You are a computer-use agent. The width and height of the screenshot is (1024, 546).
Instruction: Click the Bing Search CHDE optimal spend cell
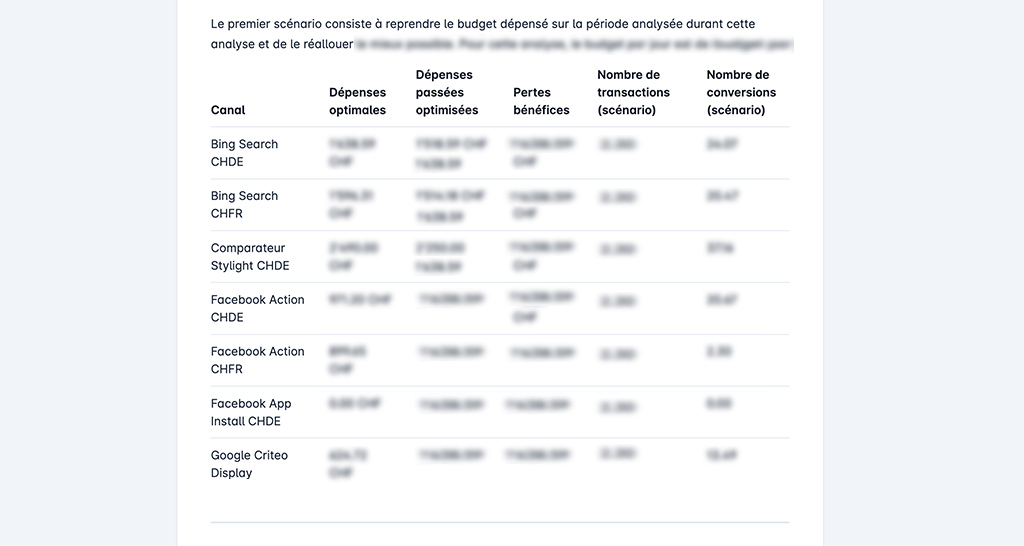(352, 152)
